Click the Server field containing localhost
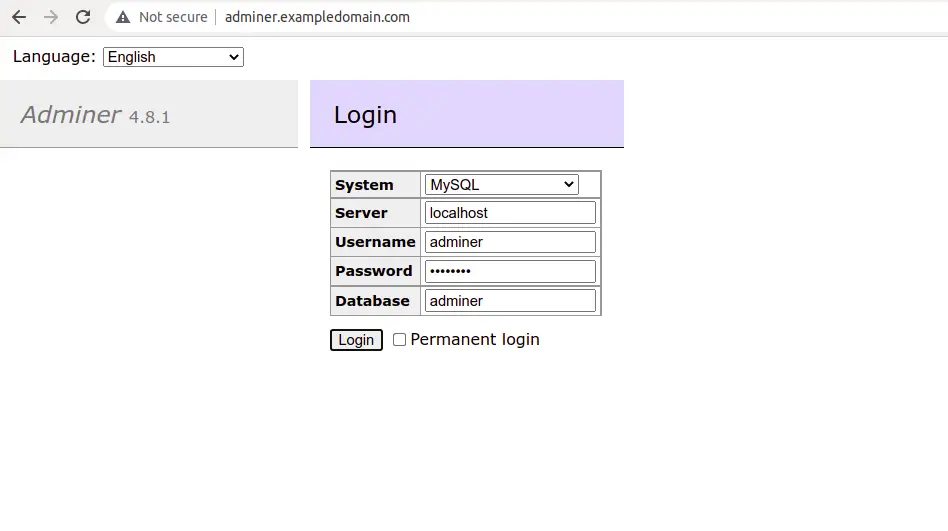Viewport: 948px width, 531px height. [x=510, y=213]
